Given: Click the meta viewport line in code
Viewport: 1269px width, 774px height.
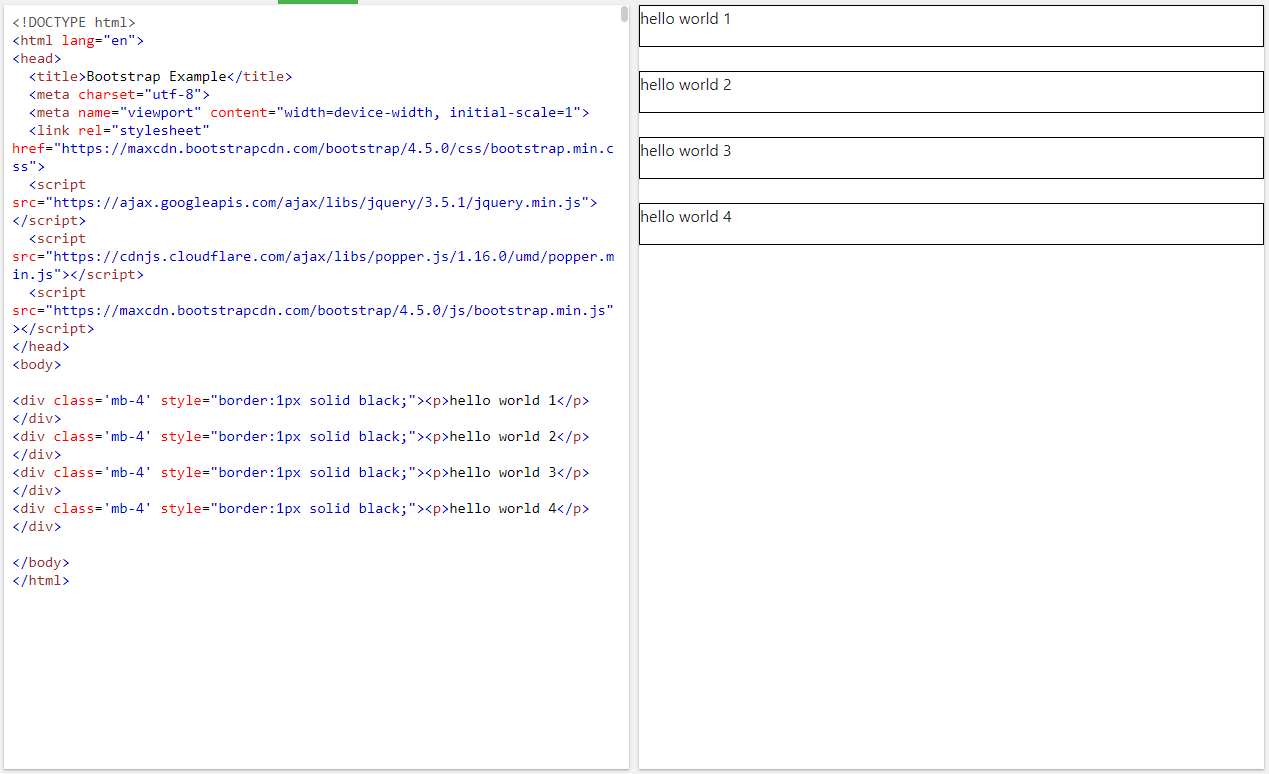Looking at the screenshot, I should coord(309,112).
